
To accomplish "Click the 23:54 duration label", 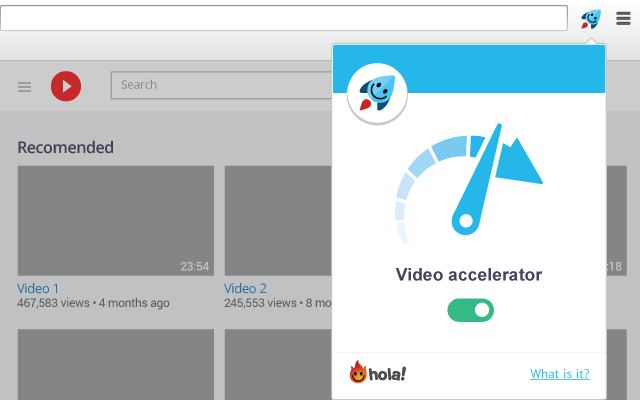I will point(195,267).
